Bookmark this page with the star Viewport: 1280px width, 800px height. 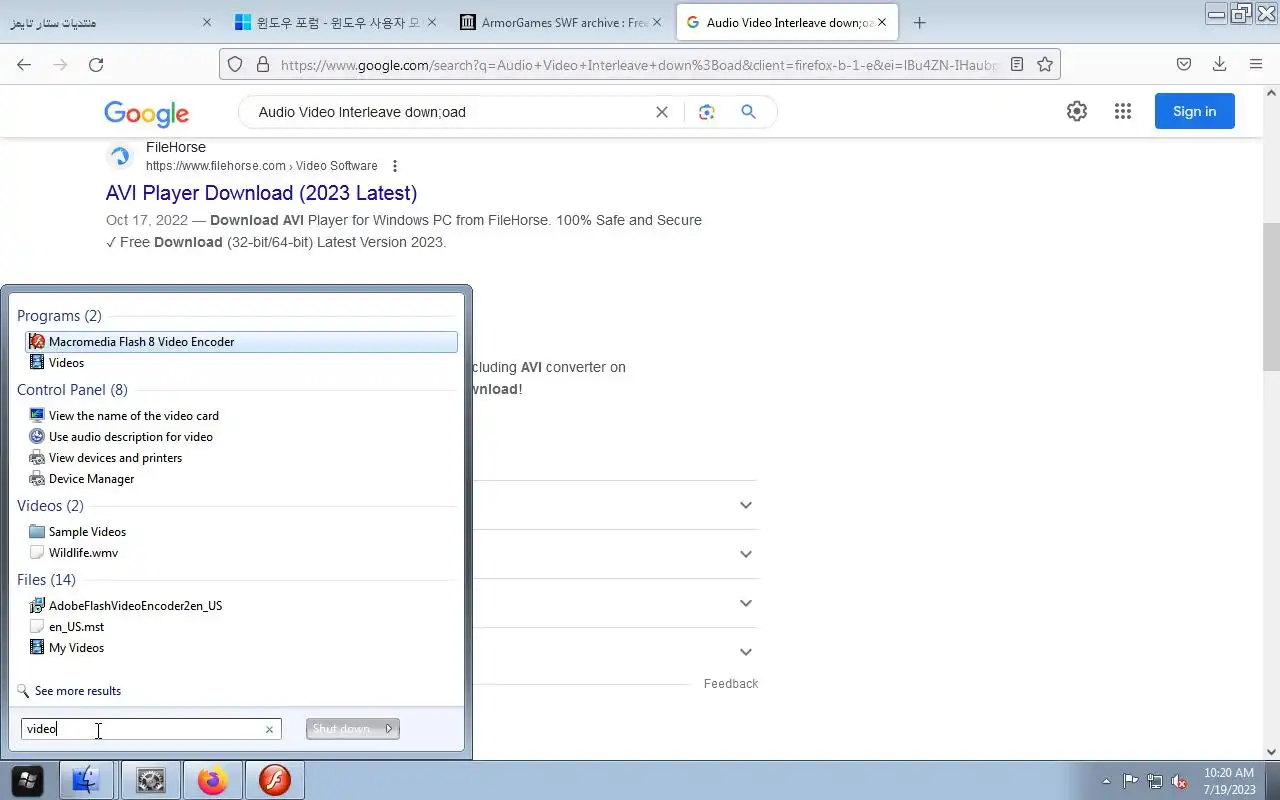[x=1045, y=64]
